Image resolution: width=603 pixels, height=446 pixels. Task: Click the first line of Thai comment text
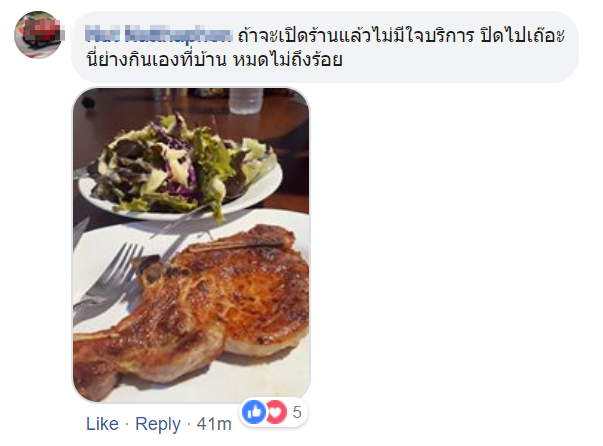[401, 35]
